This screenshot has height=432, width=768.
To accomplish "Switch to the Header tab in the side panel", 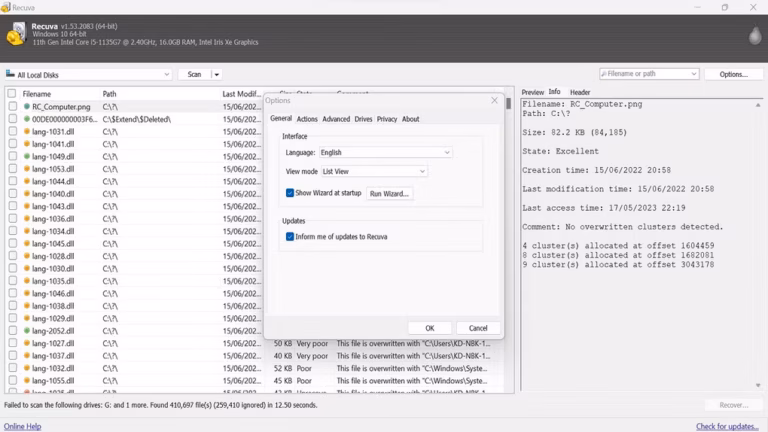I will point(580,92).
